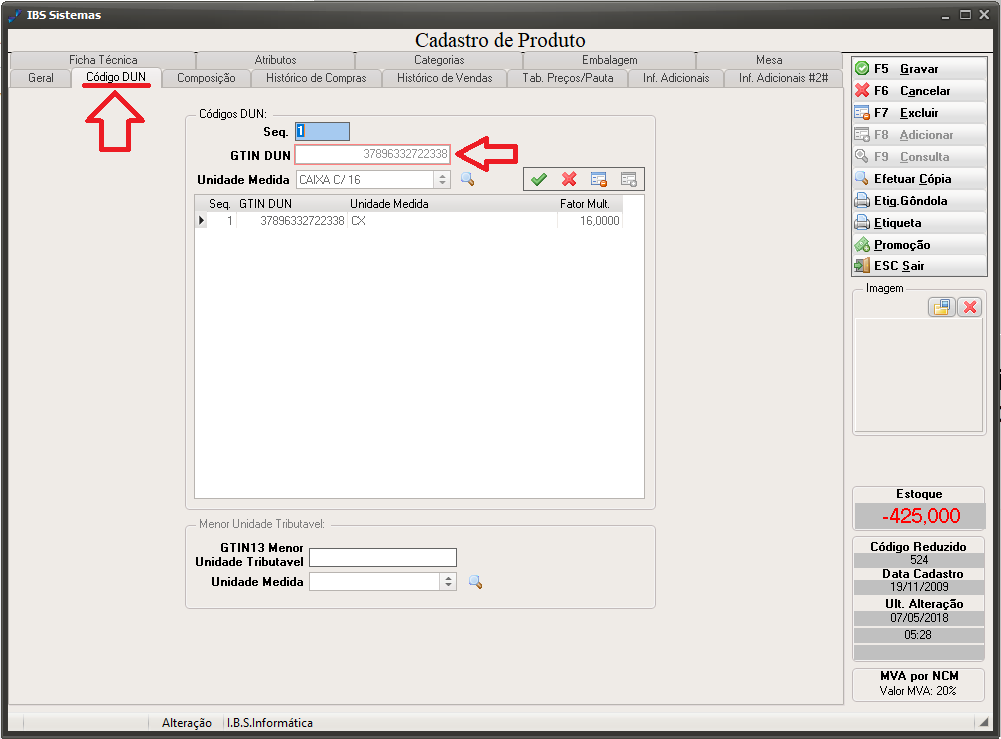Open Mesa tab
Screen dimensions: 1001x739
(x=769, y=60)
